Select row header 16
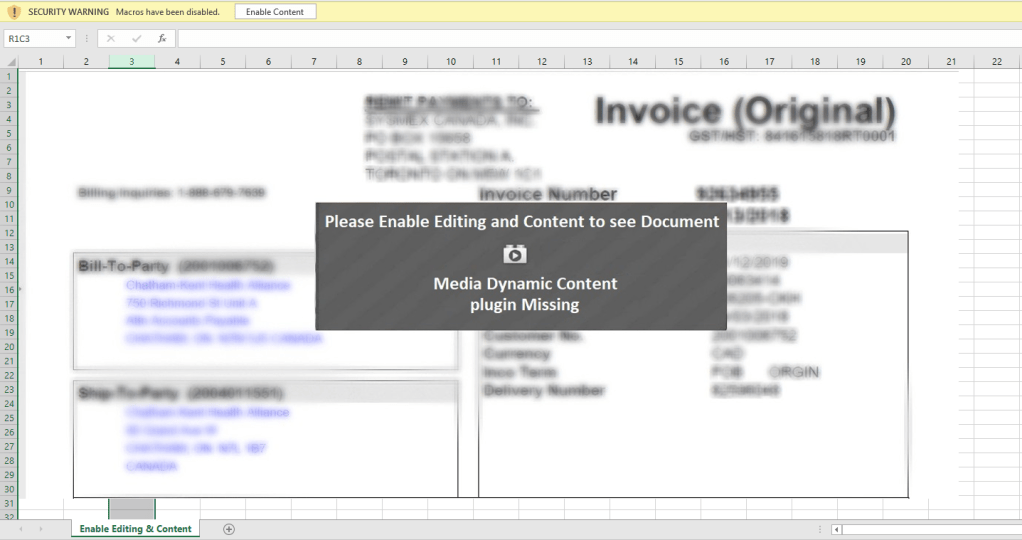The image size is (1022, 540). 9,289
